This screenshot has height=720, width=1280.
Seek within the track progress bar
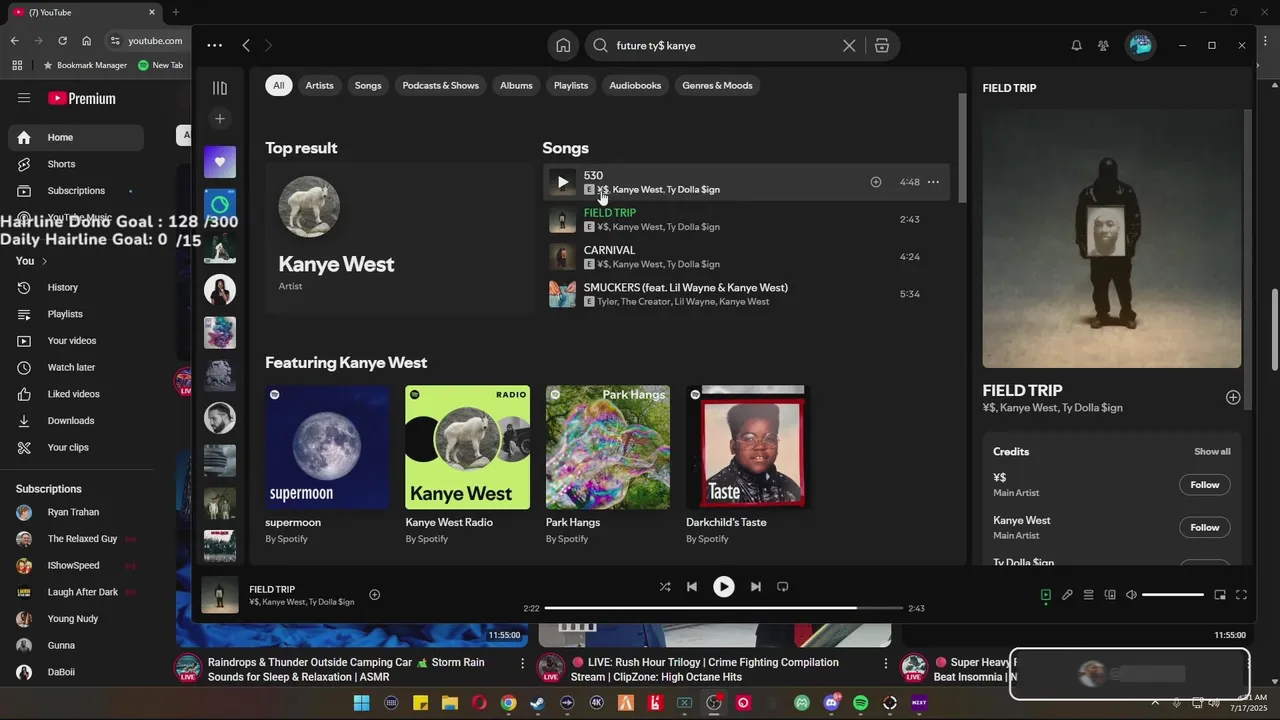[x=724, y=608]
